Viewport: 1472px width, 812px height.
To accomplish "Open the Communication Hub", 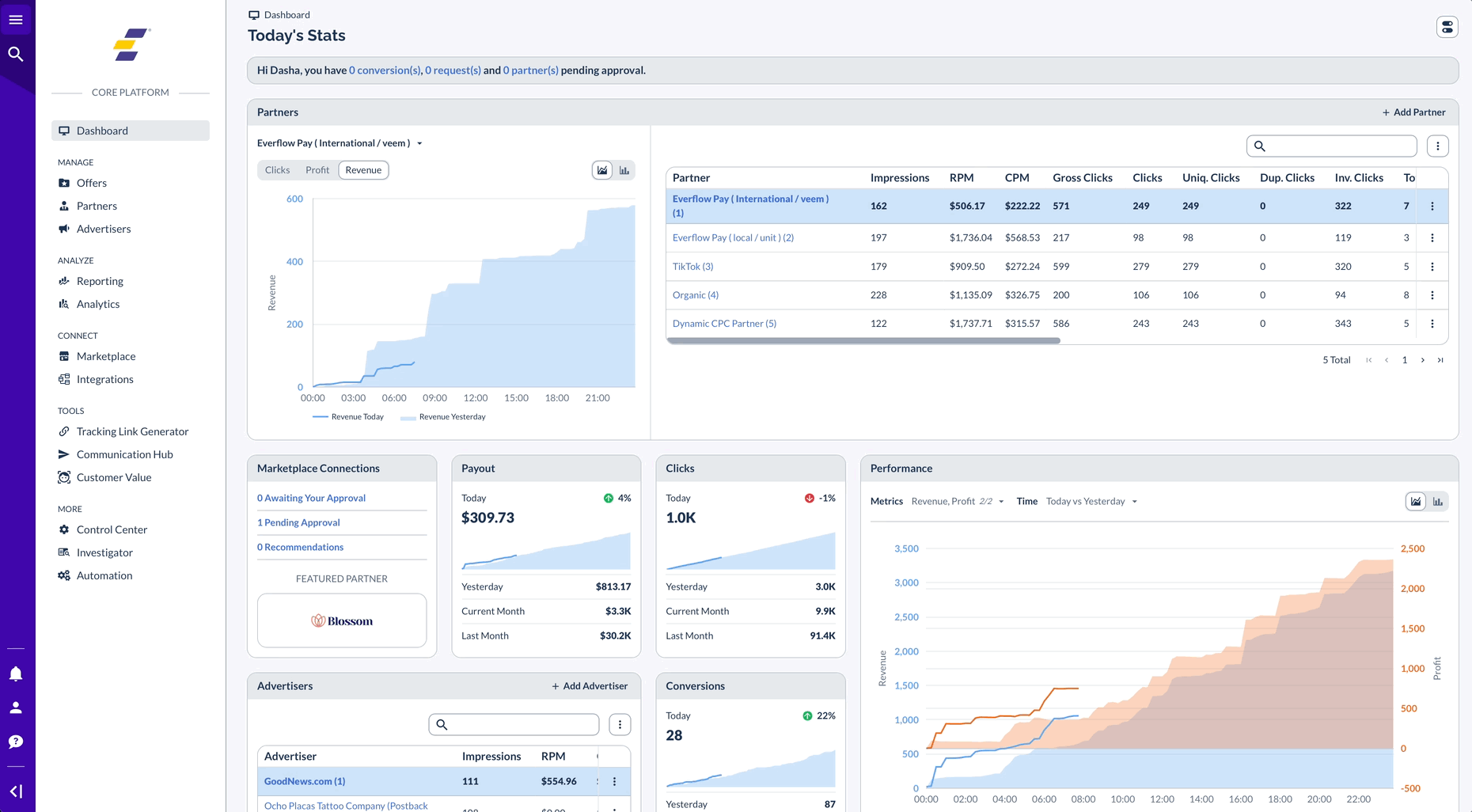I will tap(125, 454).
